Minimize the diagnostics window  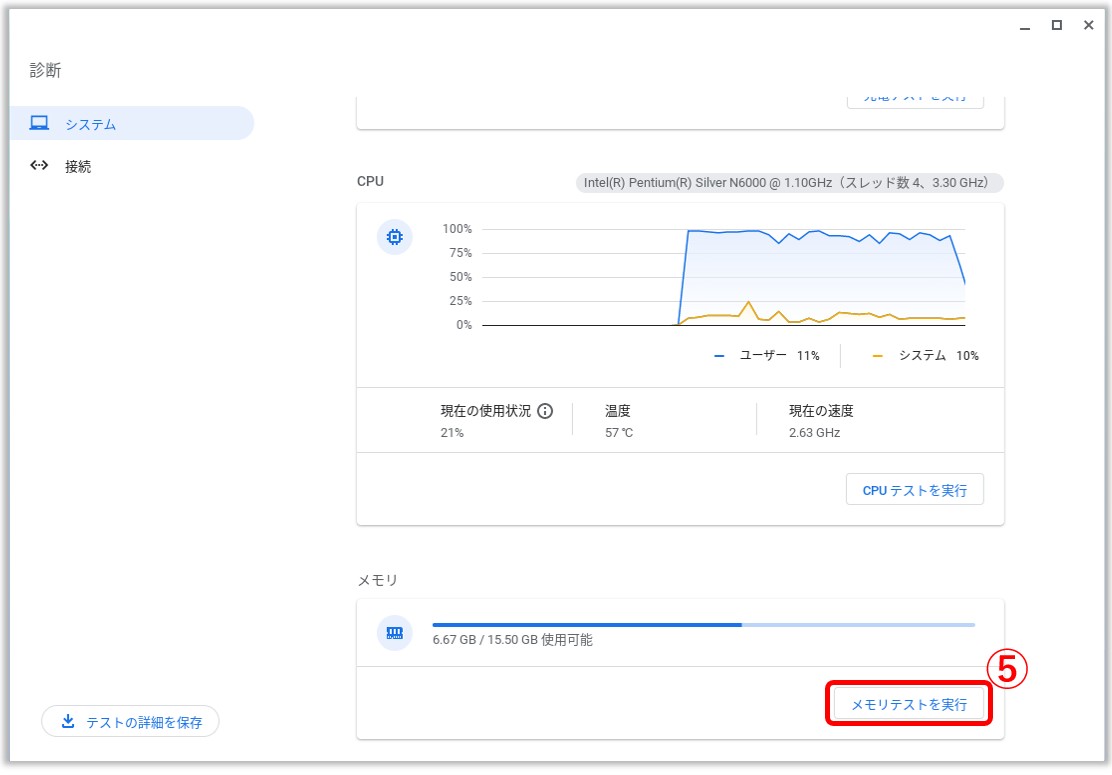pos(1024,26)
